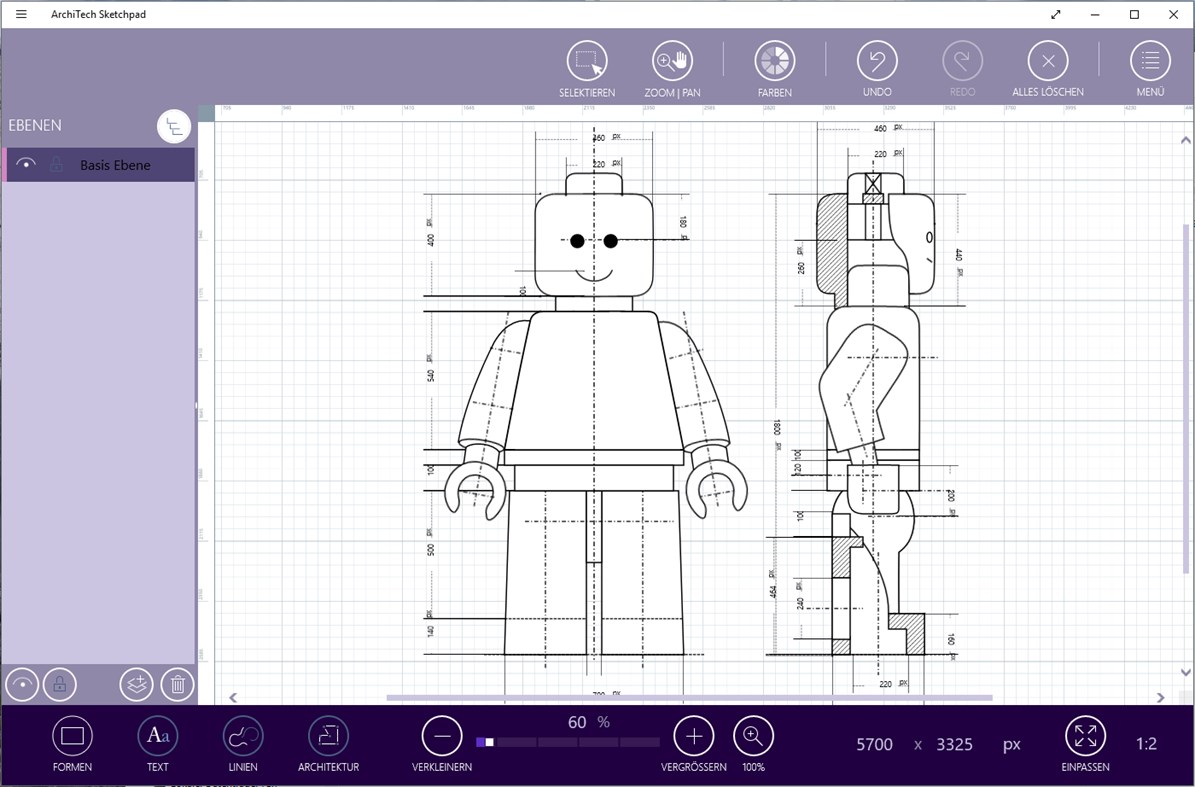Activate the Text tool
This screenshot has height=787, width=1195.
click(x=157, y=737)
